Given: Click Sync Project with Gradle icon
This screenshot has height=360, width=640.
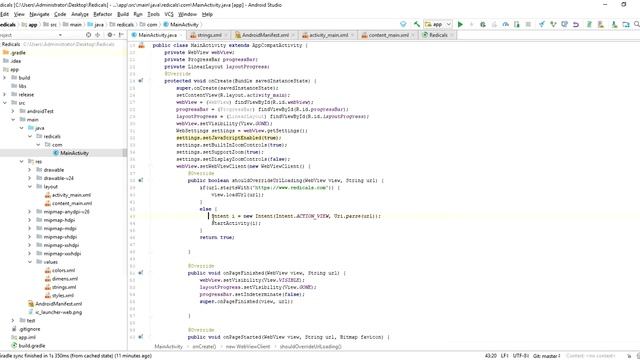Looking at the screenshot, I should tap(589, 24).
